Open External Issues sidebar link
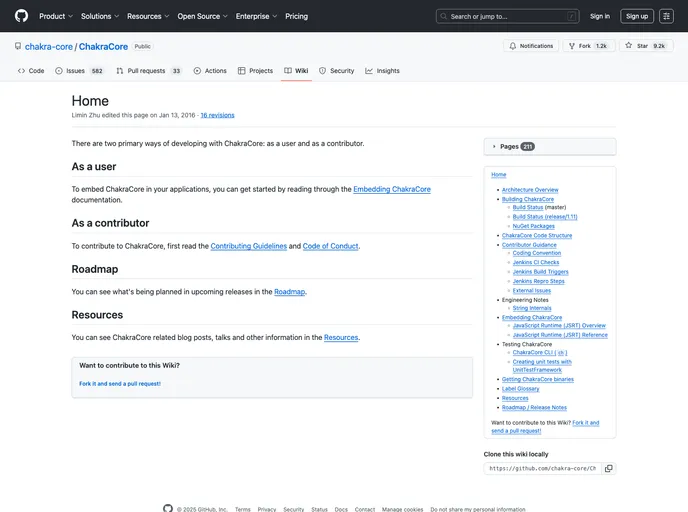 click(532, 290)
